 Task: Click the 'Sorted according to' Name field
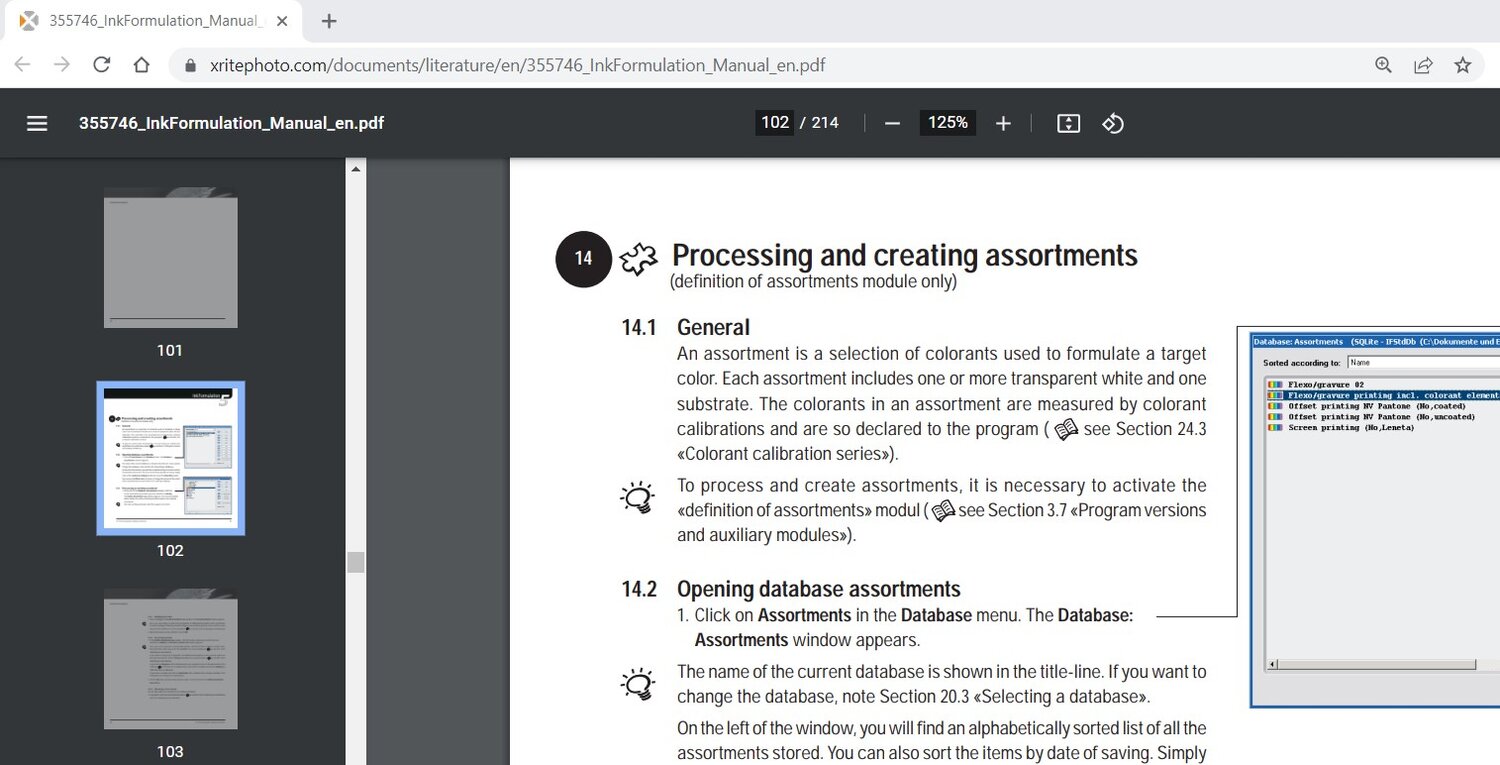[x=1423, y=363]
